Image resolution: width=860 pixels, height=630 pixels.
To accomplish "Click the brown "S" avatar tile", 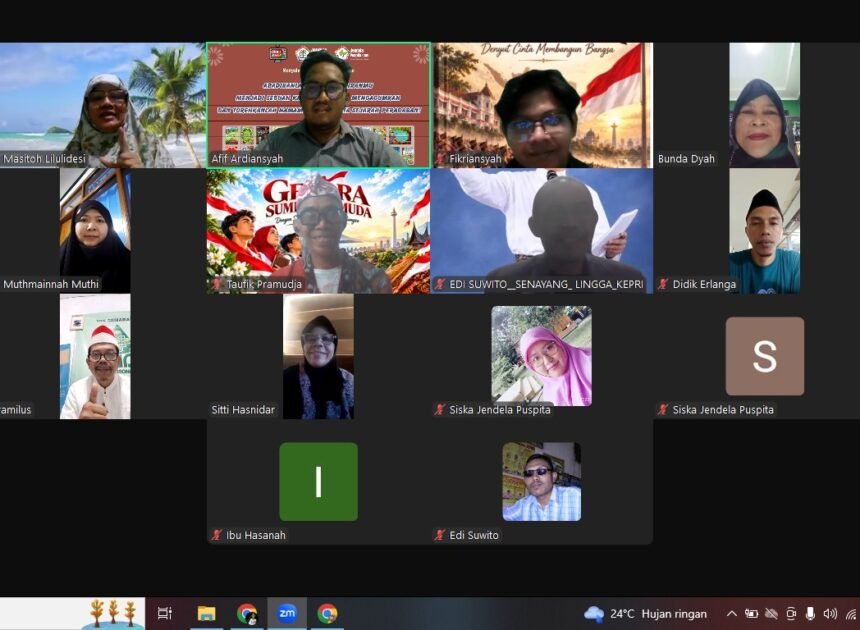I will tap(765, 356).
